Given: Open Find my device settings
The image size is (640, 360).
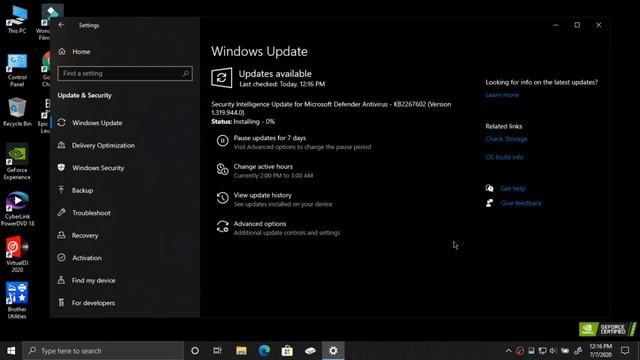Looking at the screenshot, I should point(93,280).
